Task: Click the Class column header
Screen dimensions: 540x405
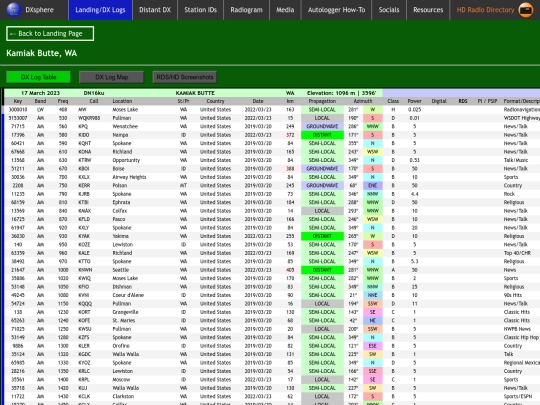Action: pos(393,101)
